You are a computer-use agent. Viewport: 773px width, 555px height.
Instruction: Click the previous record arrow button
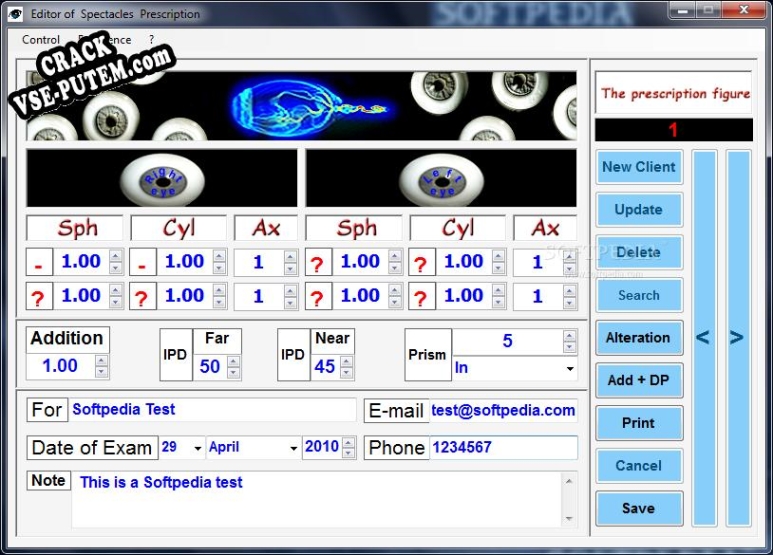(x=703, y=338)
